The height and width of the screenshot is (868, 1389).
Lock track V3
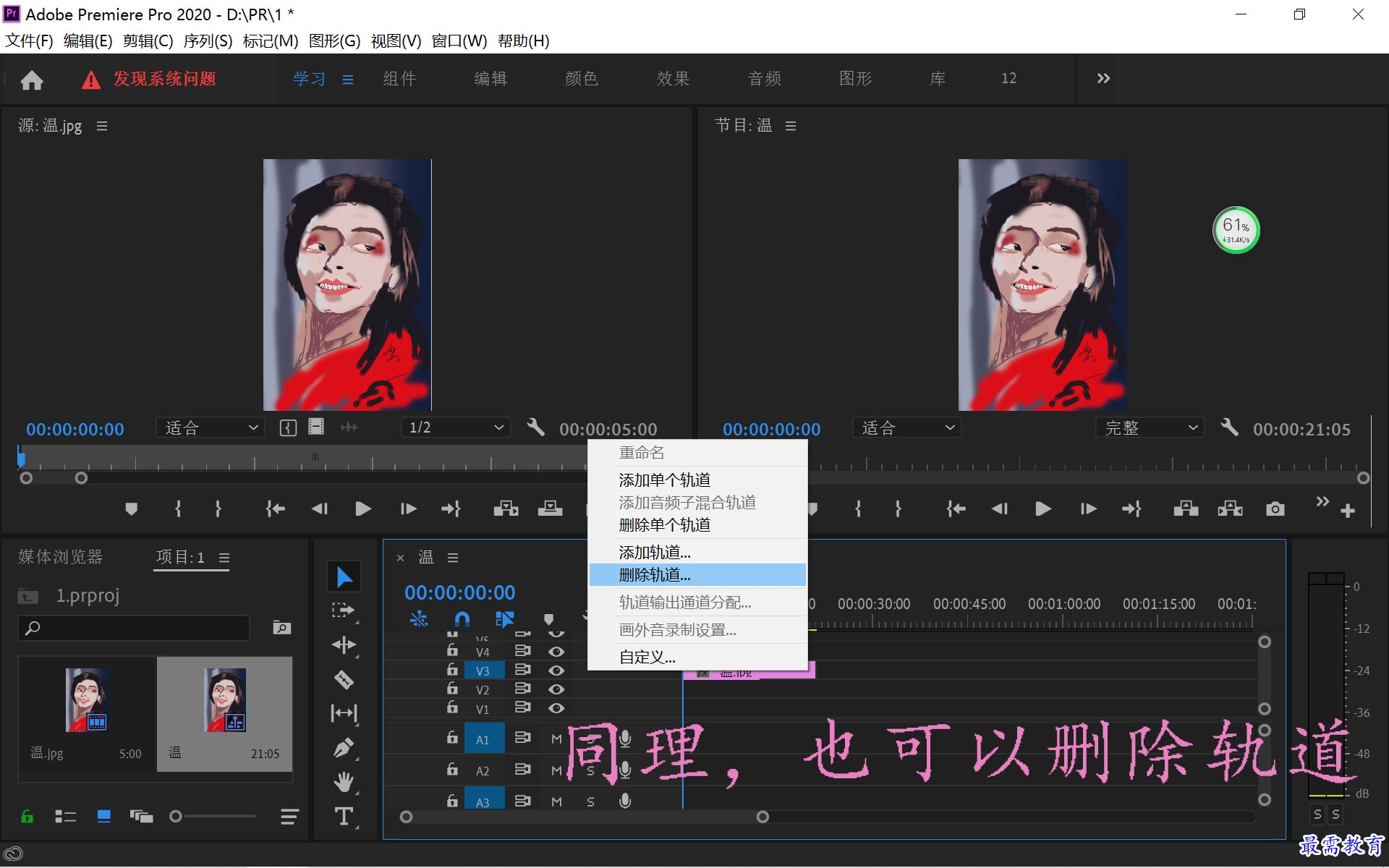452,670
